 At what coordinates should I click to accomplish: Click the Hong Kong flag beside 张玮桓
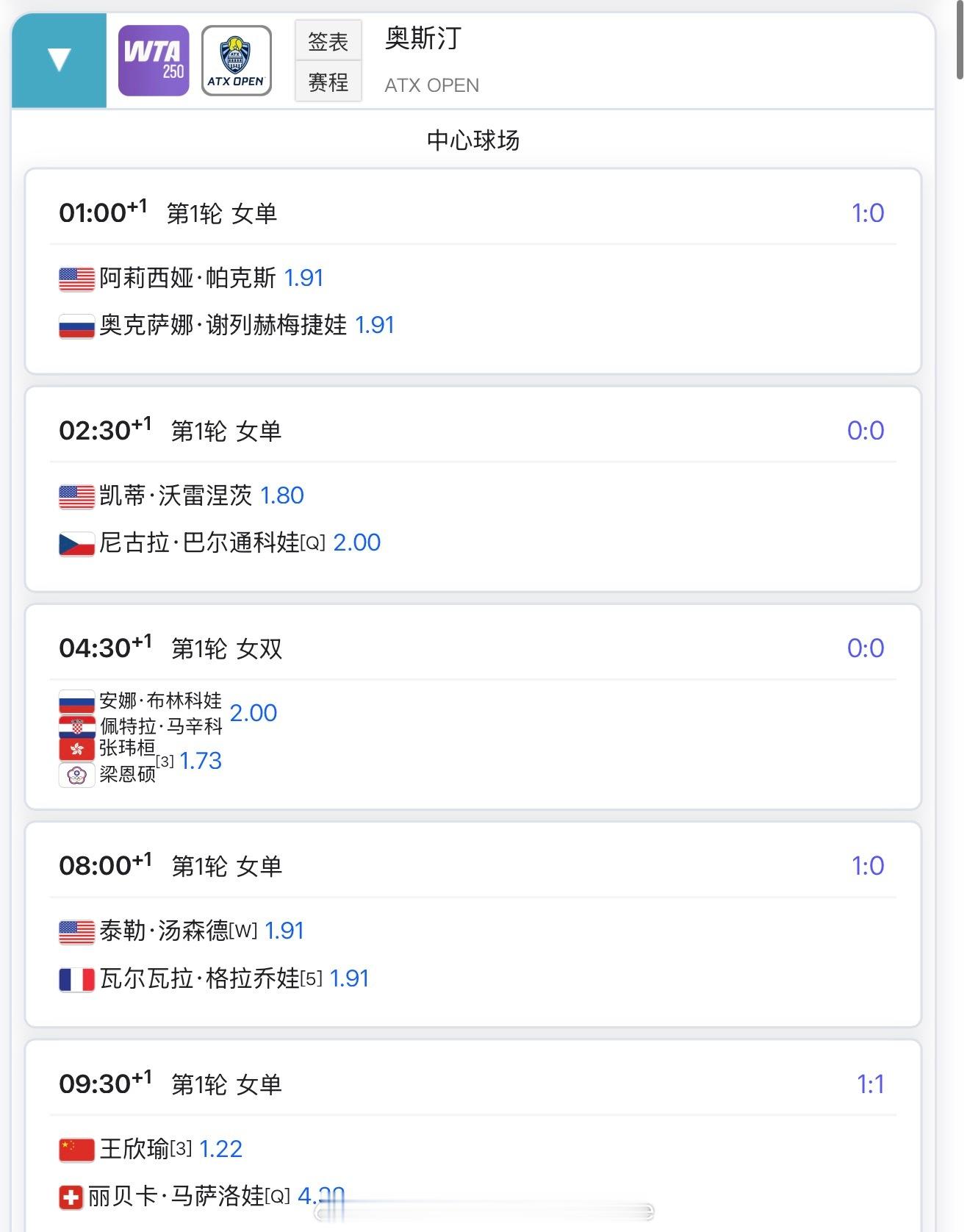[x=76, y=749]
